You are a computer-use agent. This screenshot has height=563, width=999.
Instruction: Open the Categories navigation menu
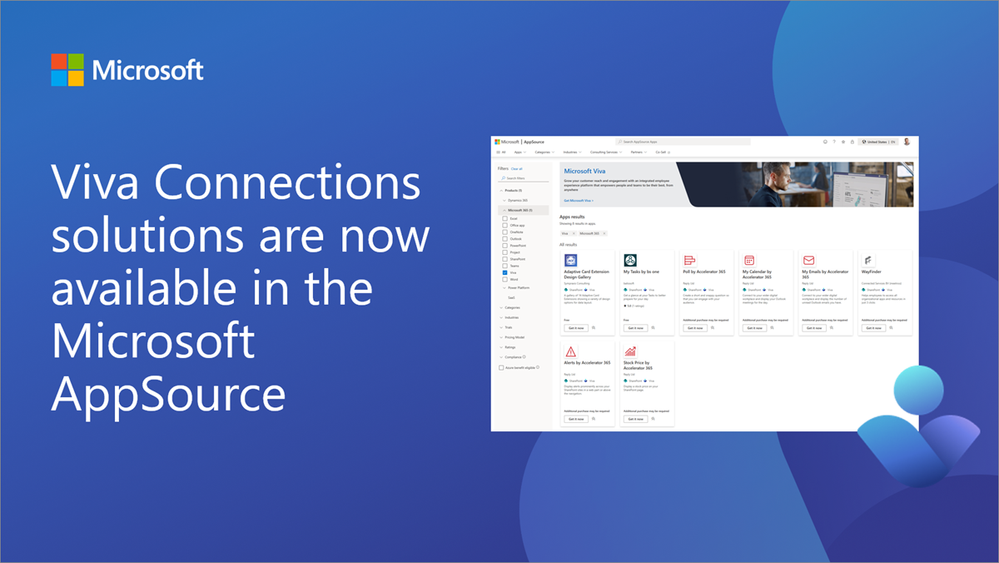click(544, 152)
